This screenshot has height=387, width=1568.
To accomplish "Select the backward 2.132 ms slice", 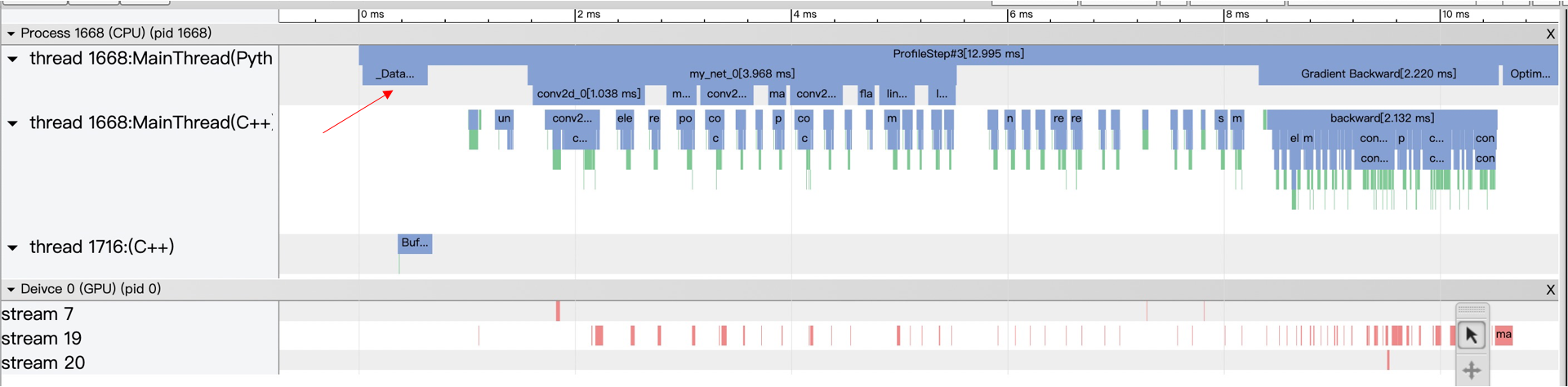I will (1381, 118).
